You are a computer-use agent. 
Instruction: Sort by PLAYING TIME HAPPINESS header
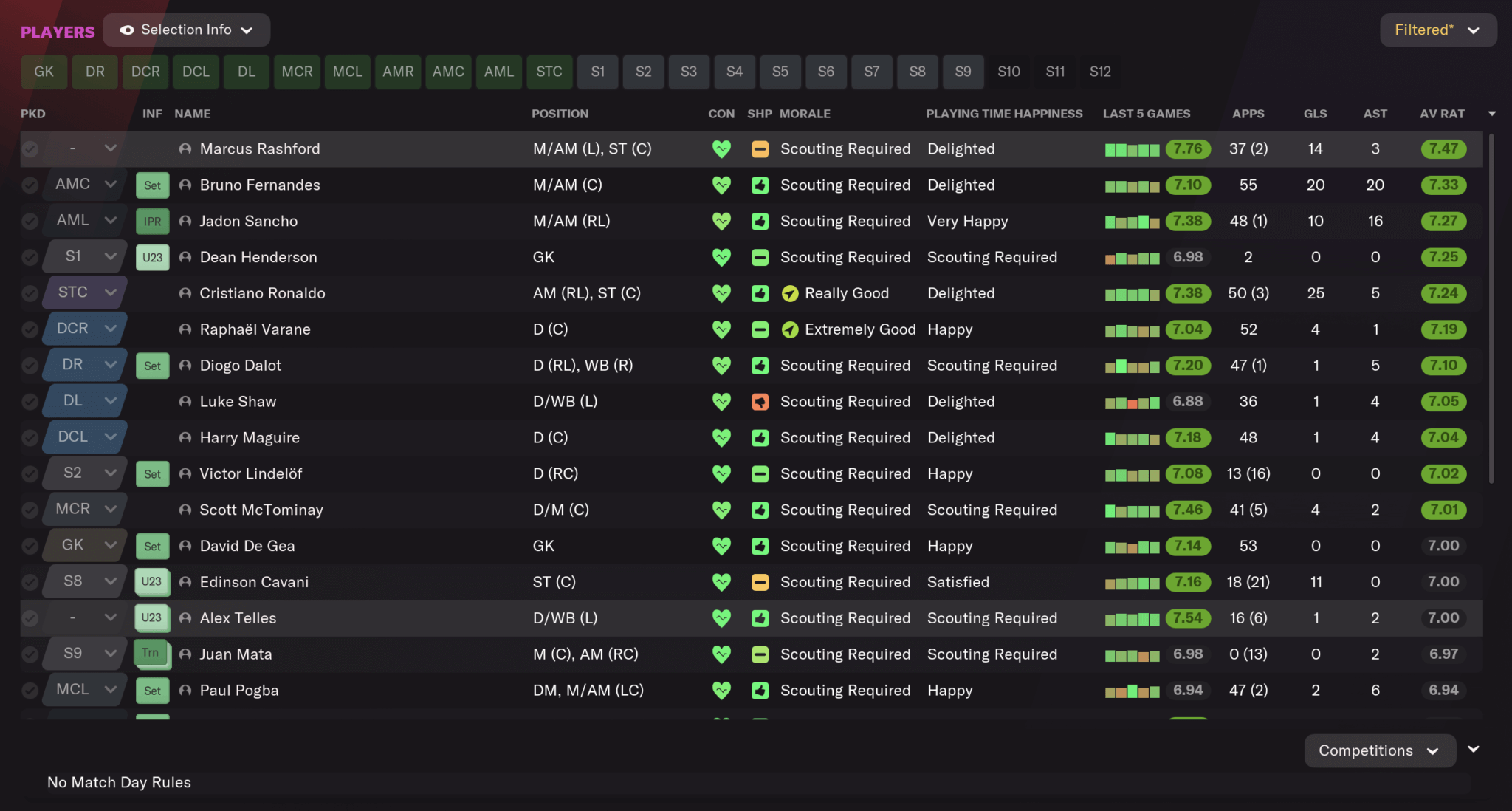pos(1004,114)
